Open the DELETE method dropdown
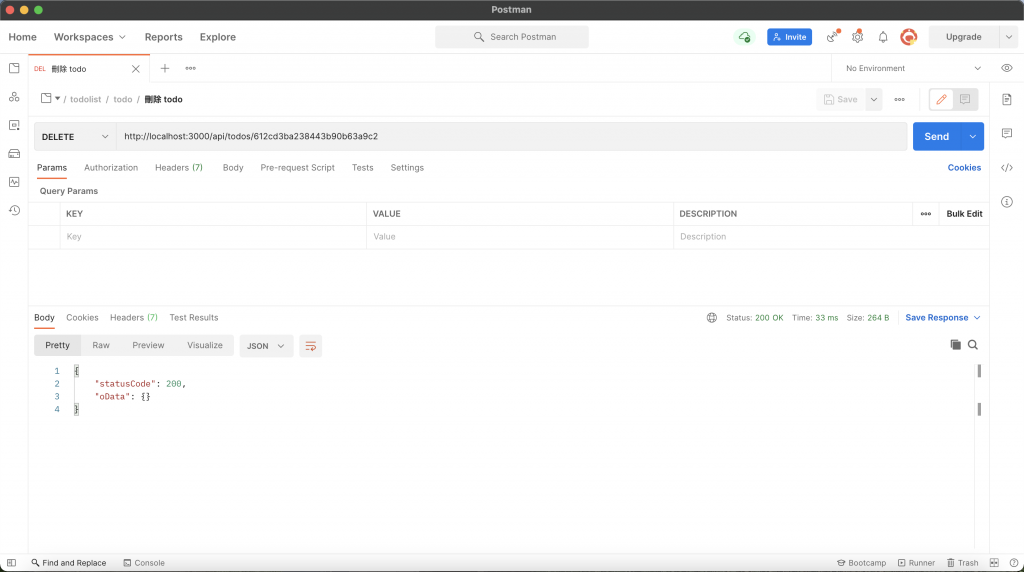The image size is (1024, 572). tap(75, 136)
